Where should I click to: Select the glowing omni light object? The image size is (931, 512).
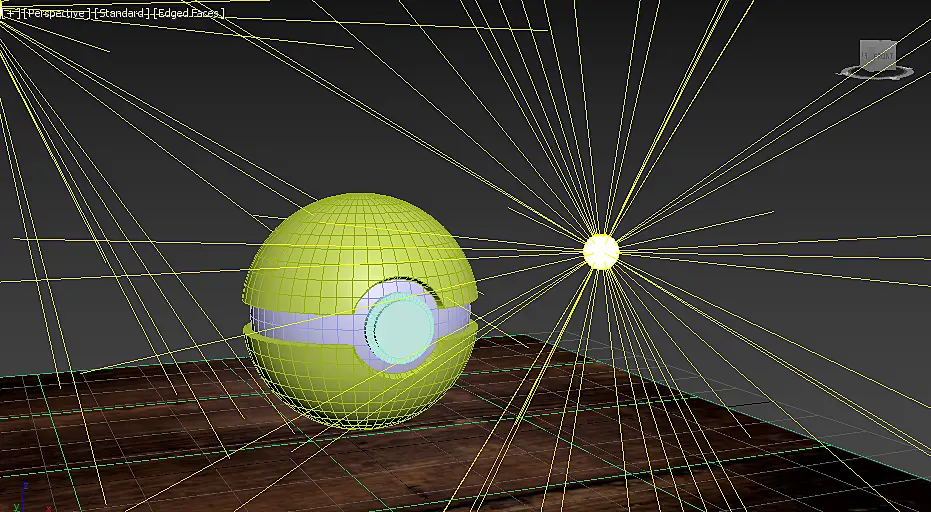pos(601,252)
